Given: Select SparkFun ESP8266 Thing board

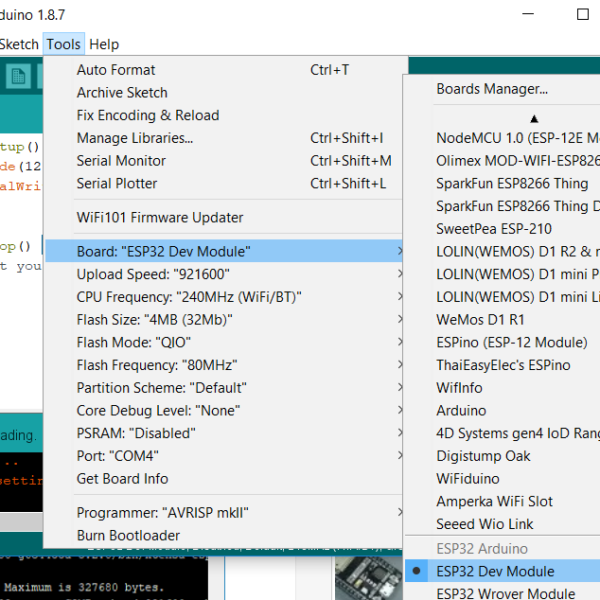Looking at the screenshot, I should coord(502,183).
